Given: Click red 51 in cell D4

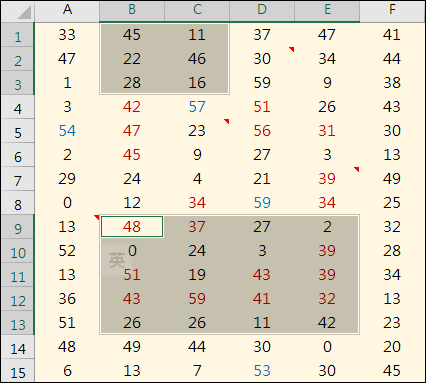Looking at the screenshot, I should point(262,107).
